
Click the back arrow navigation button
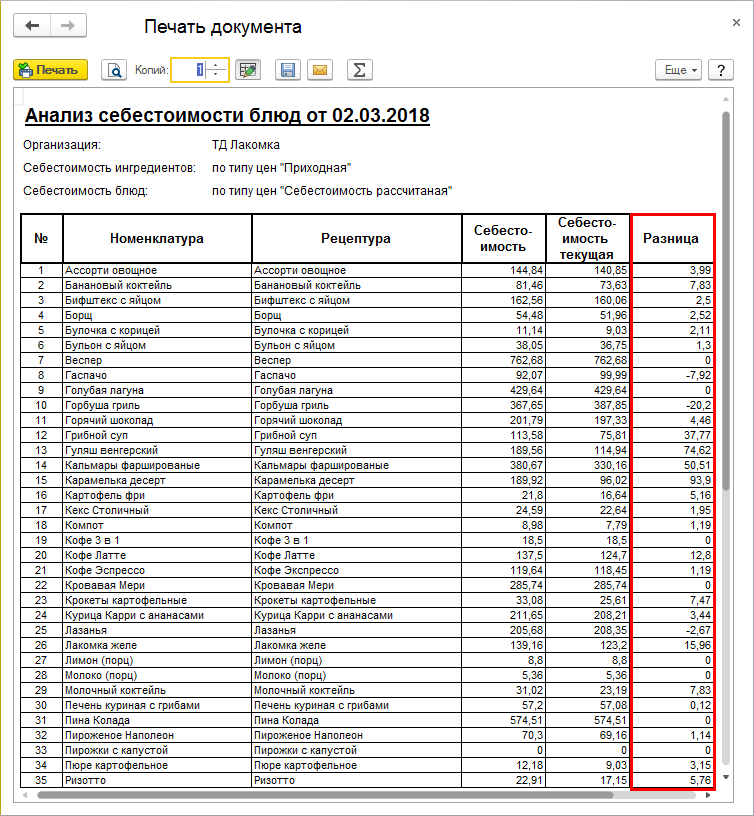point(32,26)
